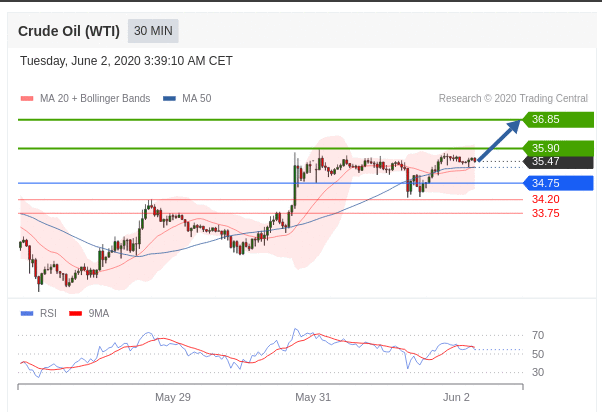Click the blue MA 50 legend swatch
The height and width of the screenshot is (420, 602).
[169, 99]
